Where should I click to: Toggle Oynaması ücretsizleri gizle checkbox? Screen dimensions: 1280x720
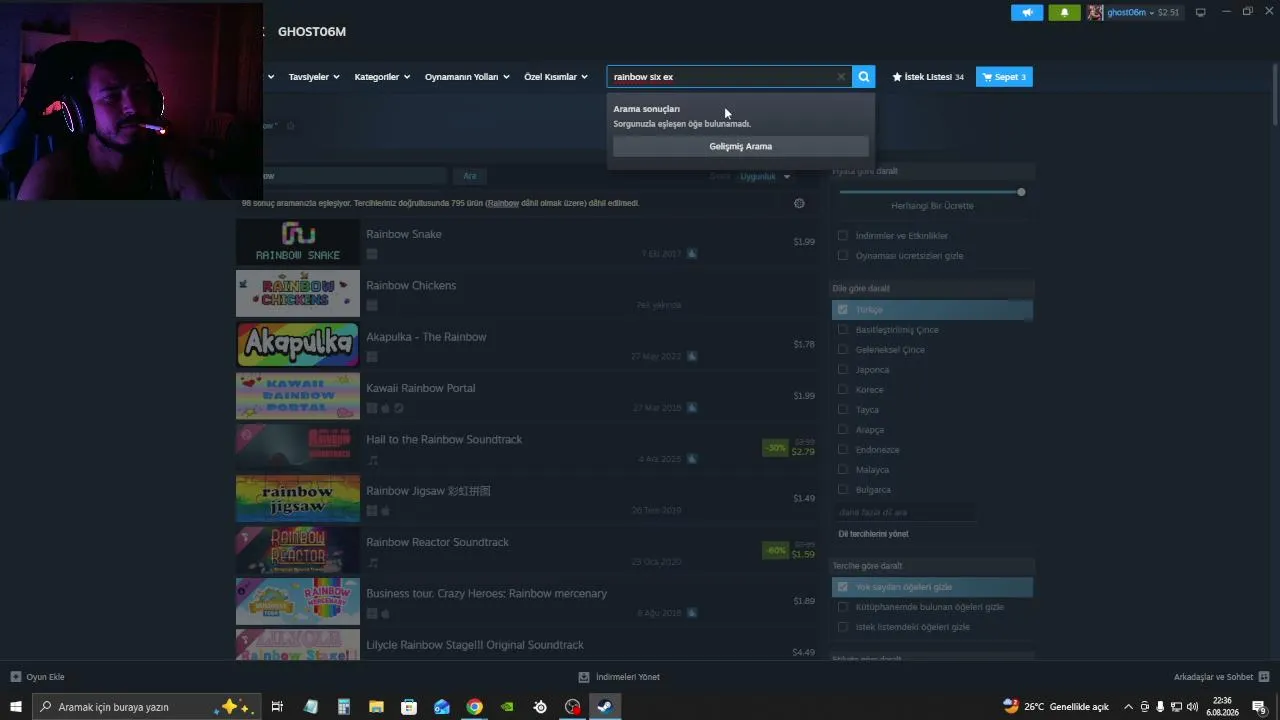pyautogui.click(x=843, y=256)
